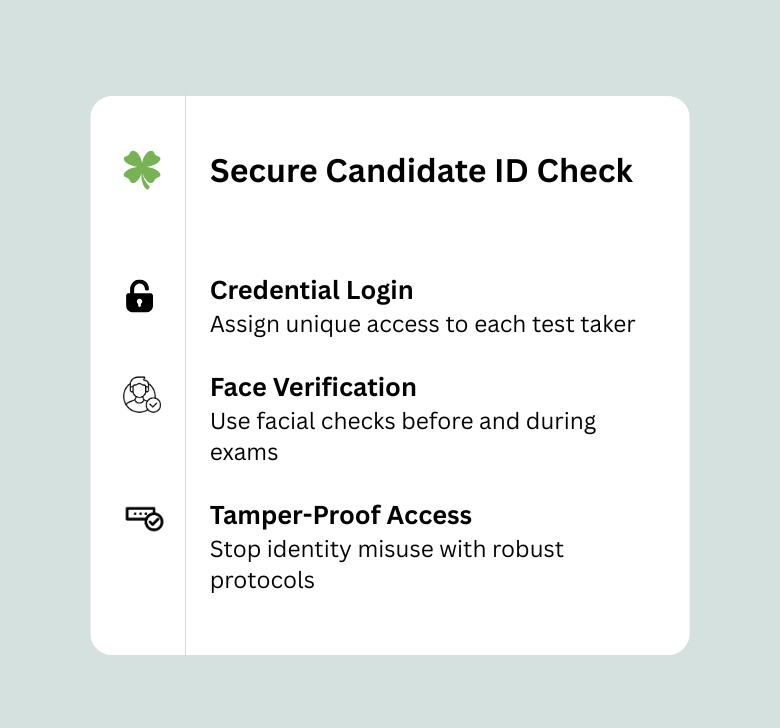Click the tamper-proof password check icon
The width and height of the screenshot is (780, 728).
coord(144,517)
